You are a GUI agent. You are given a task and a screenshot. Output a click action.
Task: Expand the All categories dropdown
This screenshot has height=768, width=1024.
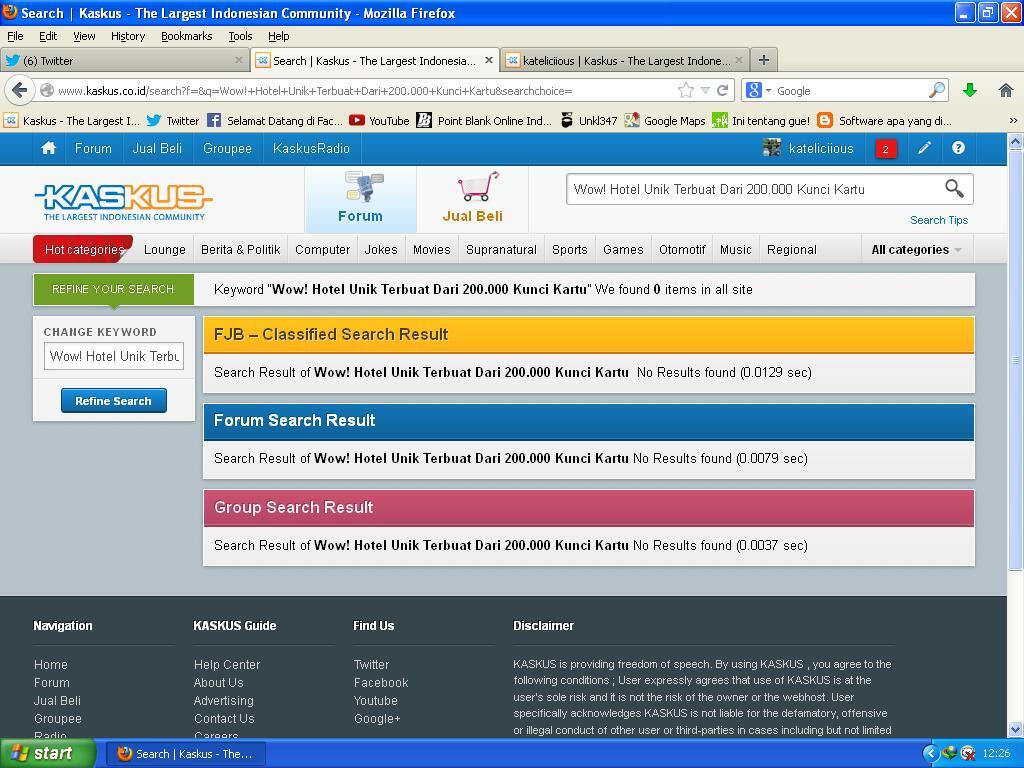pyautogui.click(x=916, y=250)
